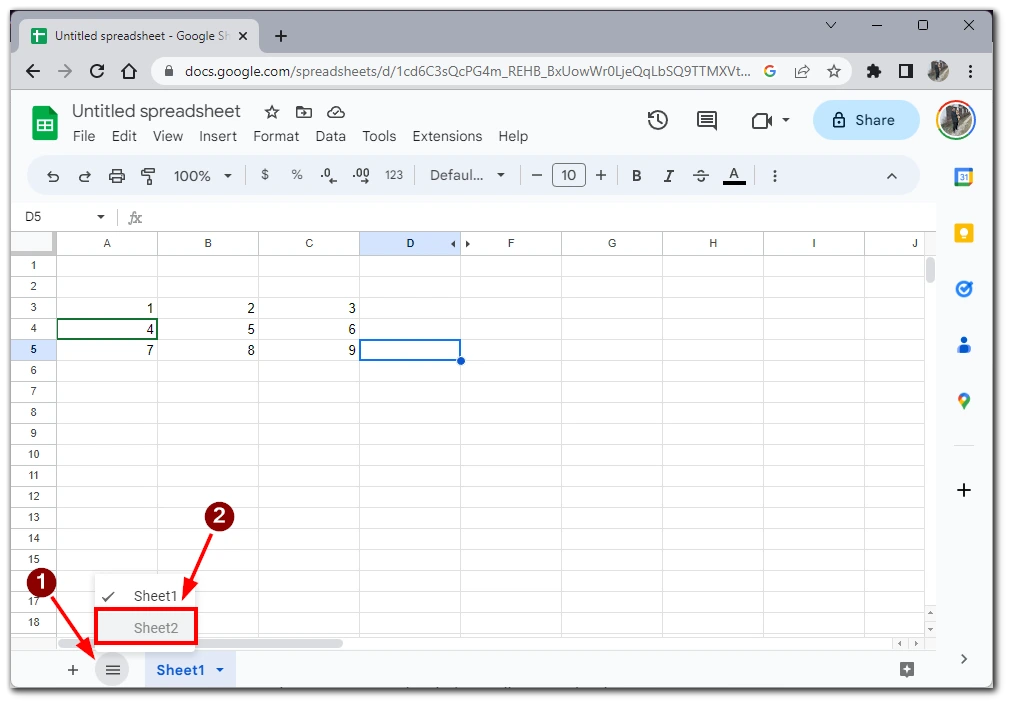The image size is (1011, 706).
Task: Open the Insert menu
Action: [218, 136]
